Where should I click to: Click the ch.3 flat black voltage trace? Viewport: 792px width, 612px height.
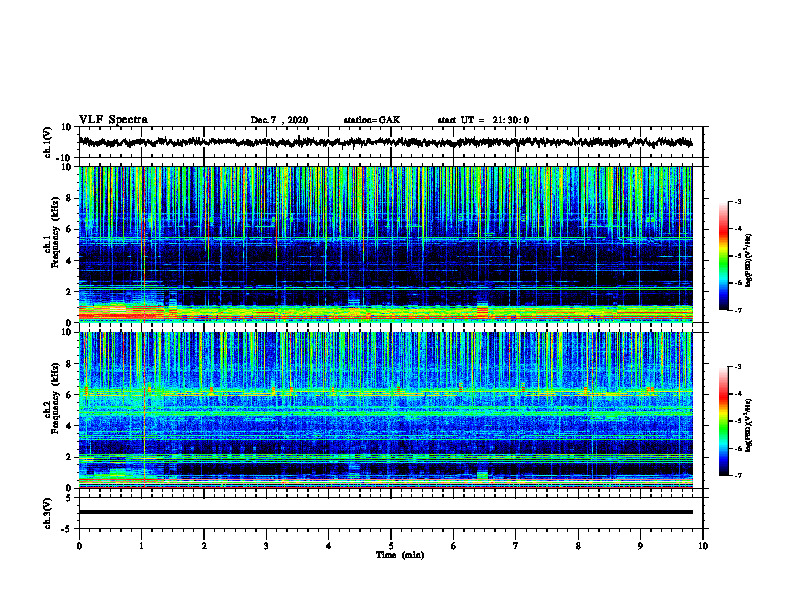coord(385,512)
